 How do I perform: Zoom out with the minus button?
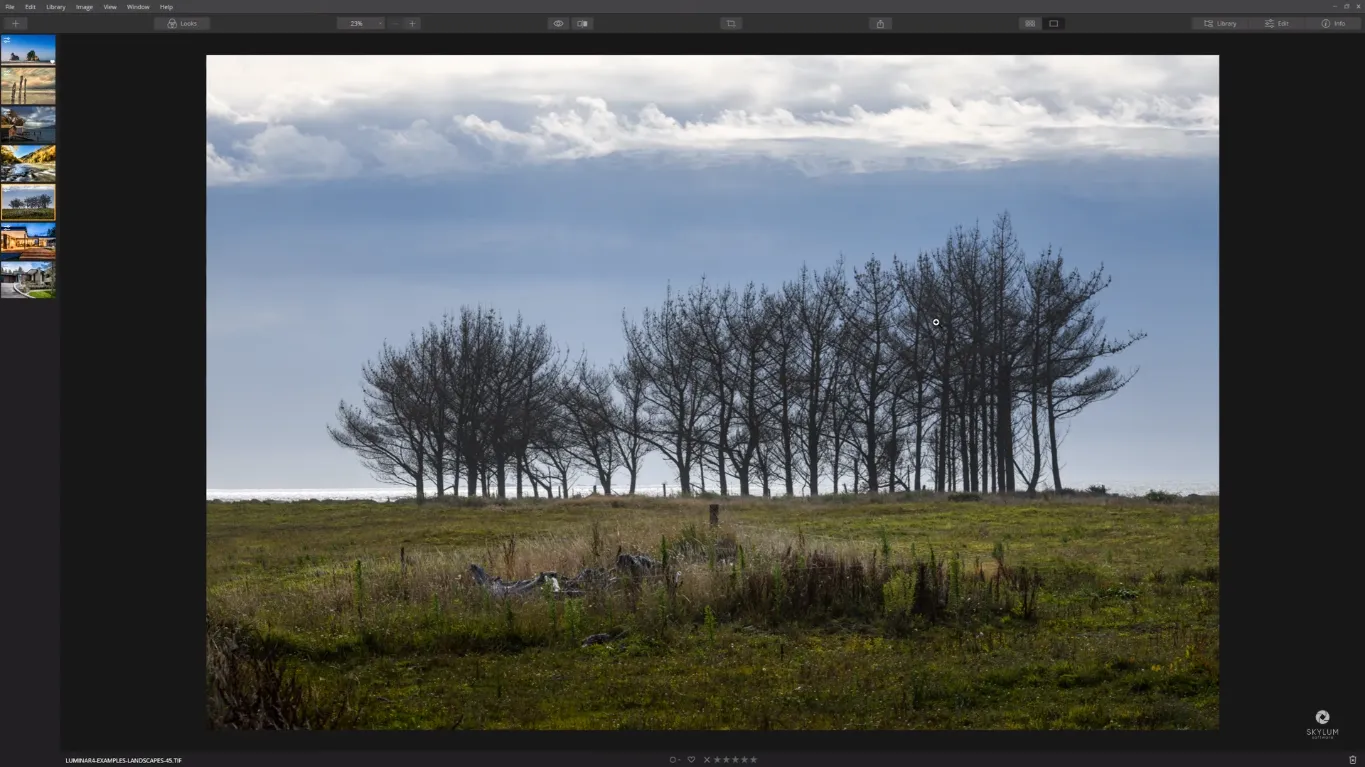(396, 23)
